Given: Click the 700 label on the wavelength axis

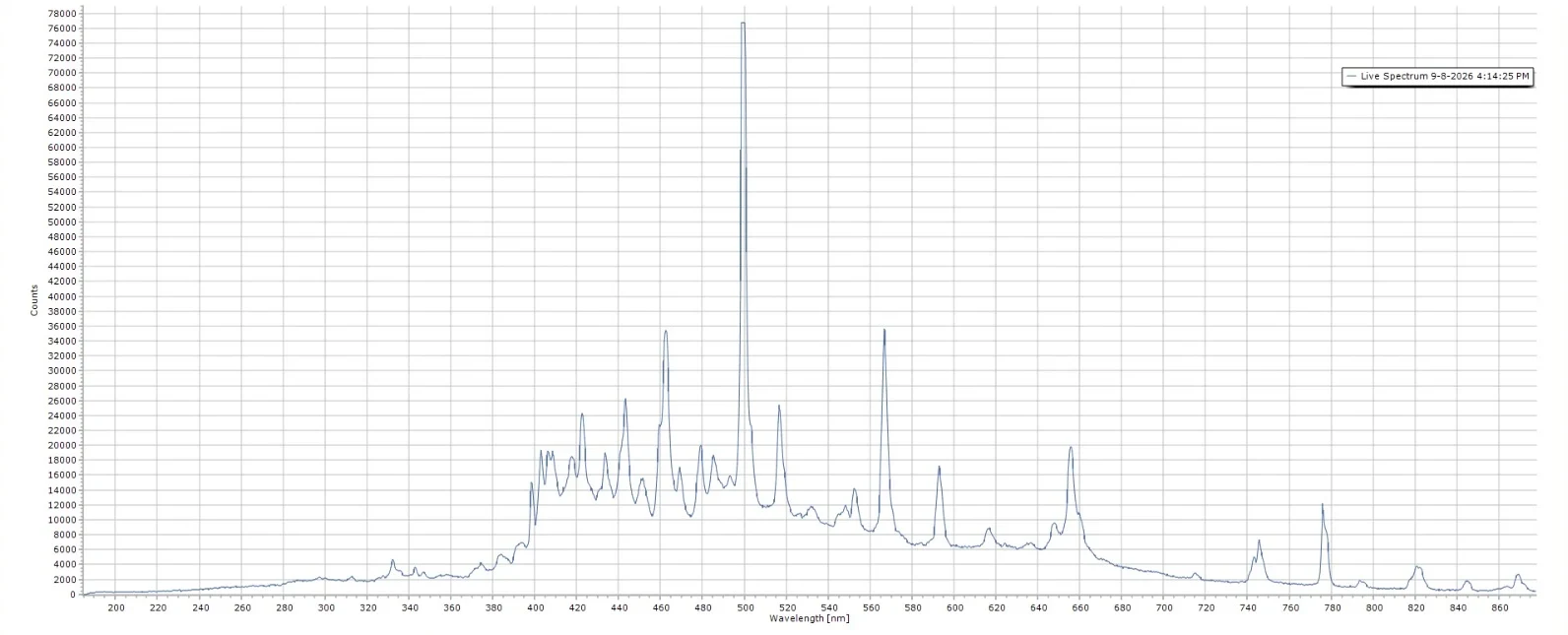Looking at the screenshot, I should [1165, 607].
